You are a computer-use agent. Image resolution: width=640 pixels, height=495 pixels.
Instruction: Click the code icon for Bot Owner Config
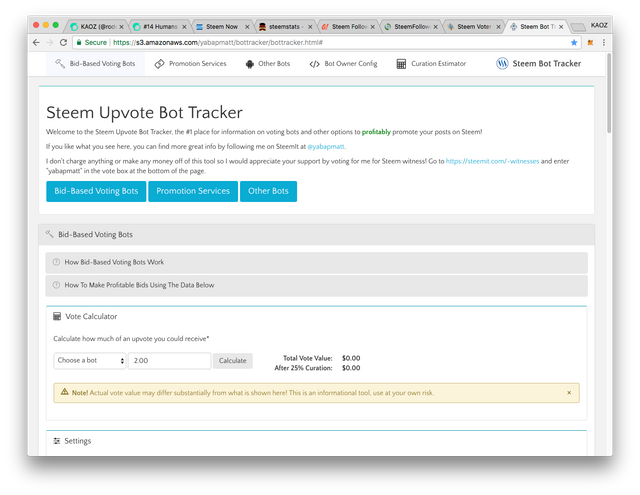[x=314, y=64]
